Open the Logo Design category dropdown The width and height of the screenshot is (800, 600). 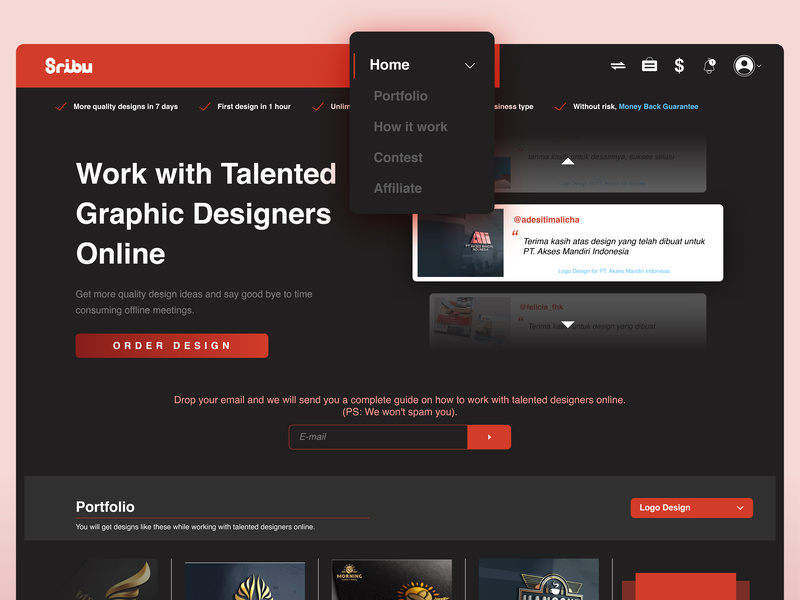point(691,508)
